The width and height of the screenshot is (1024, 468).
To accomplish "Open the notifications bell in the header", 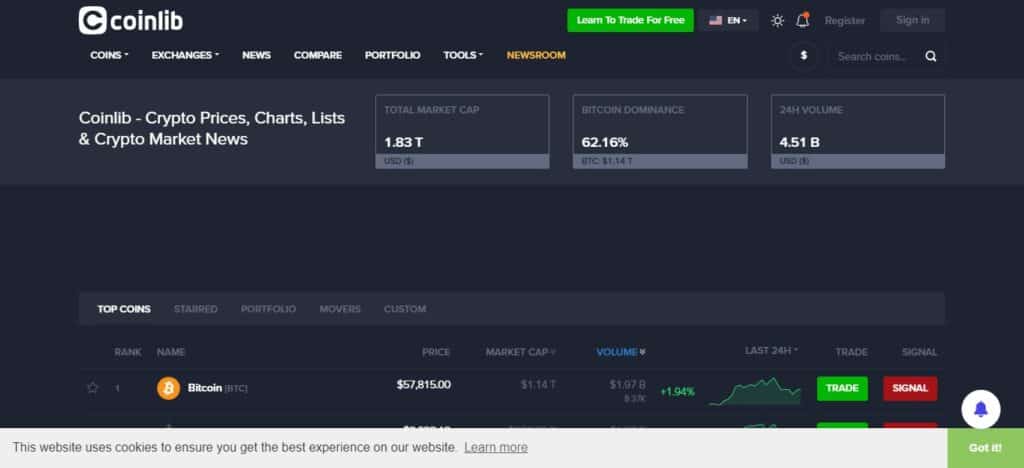I will click(803, 20).
